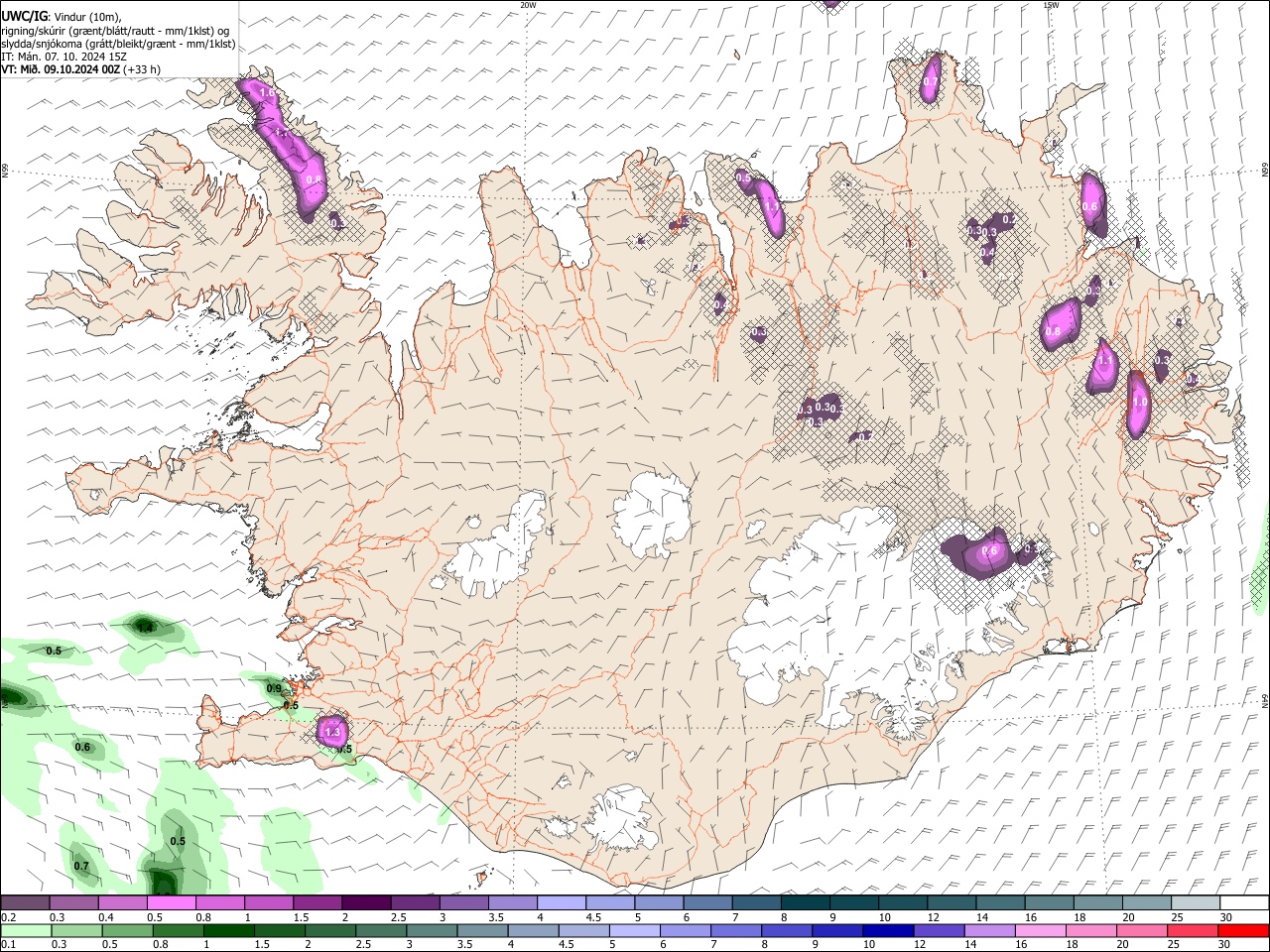
Task: Select the '1.6' snow value in the Westfjords
Action: pos(266,93)
